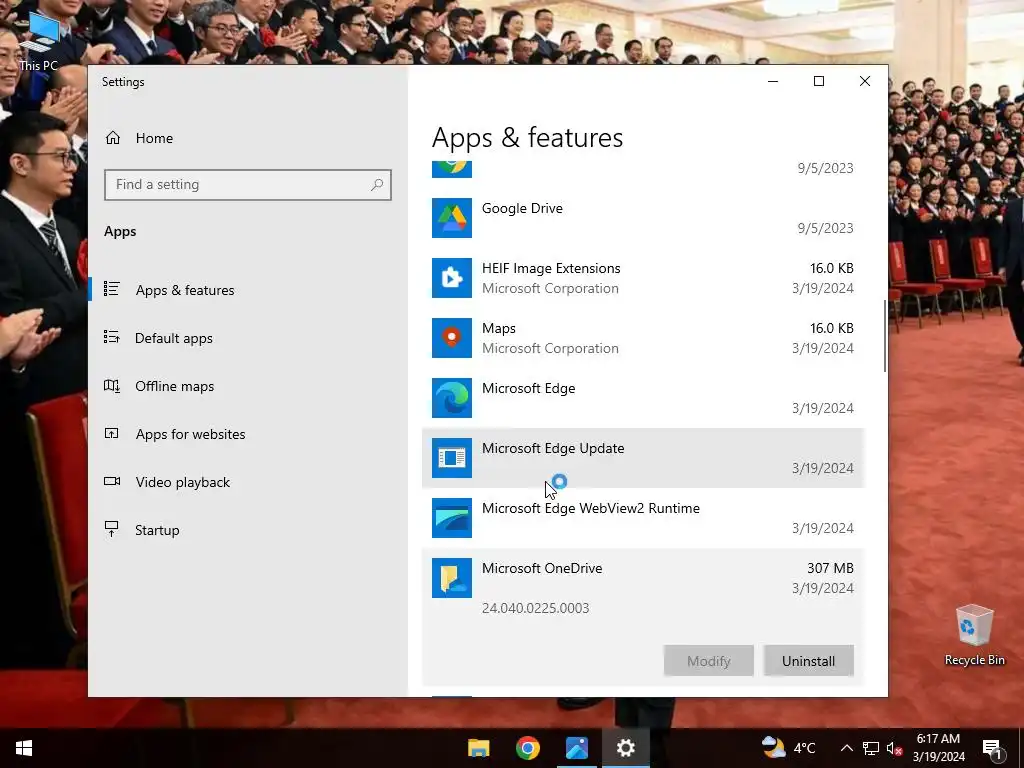Click the Uninstall button for OneDrive
The image size is (1024, 768).
point(808,661)
